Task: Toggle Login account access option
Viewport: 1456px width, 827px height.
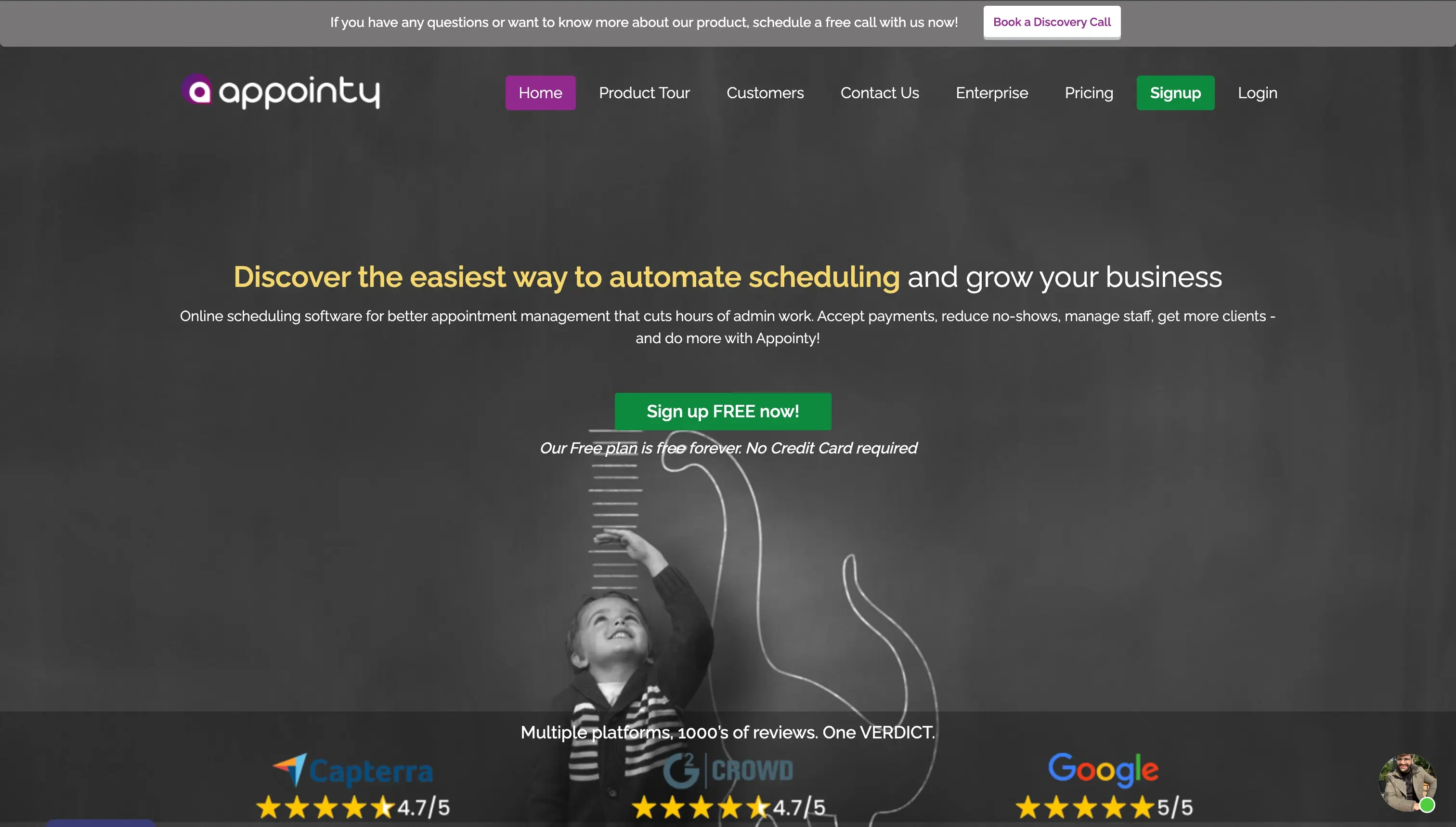Action: click(x=1257, y=92)
